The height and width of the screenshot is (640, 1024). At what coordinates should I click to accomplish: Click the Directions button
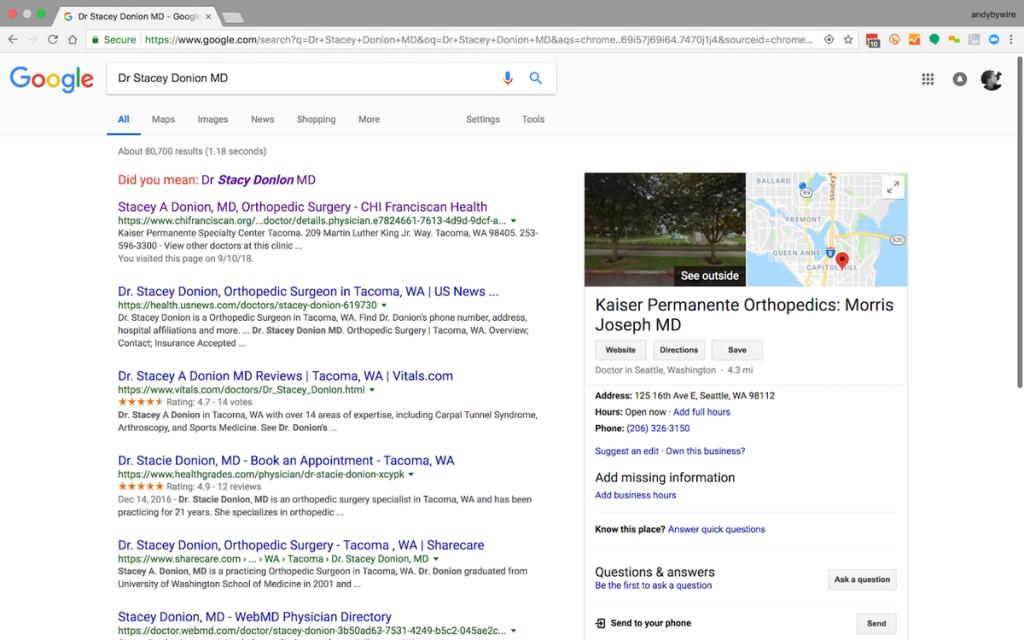(x=679, y=350)
